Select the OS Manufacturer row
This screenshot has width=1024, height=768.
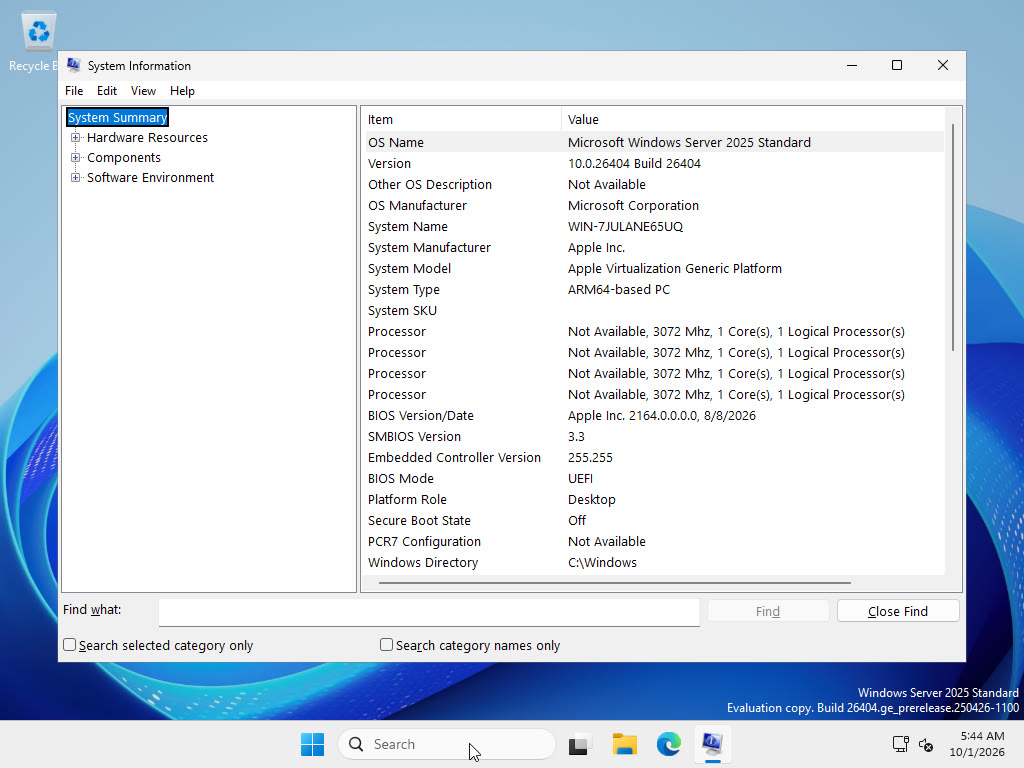click(654, 205)
